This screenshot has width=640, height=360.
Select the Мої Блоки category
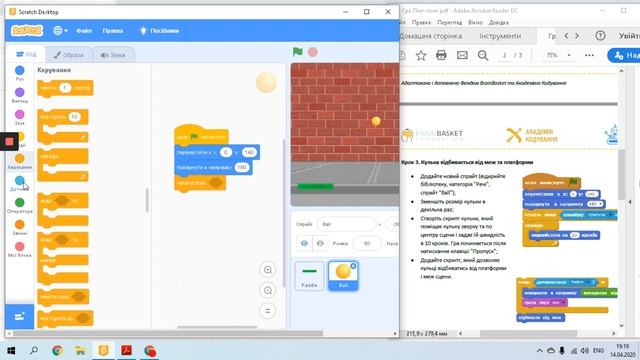click(20, 249)
